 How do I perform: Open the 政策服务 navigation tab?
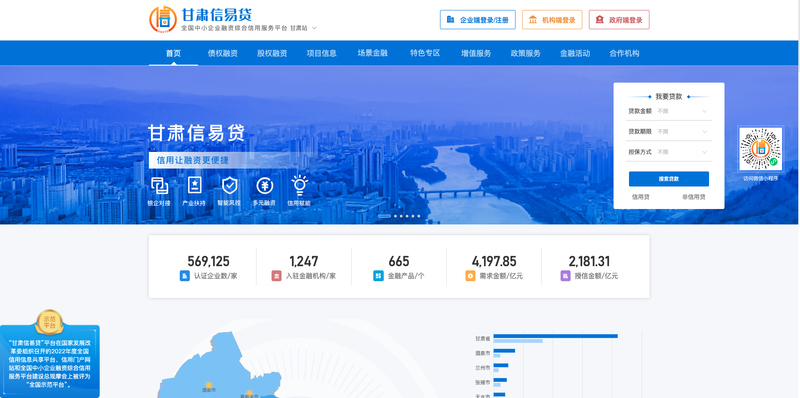[526, 53]
